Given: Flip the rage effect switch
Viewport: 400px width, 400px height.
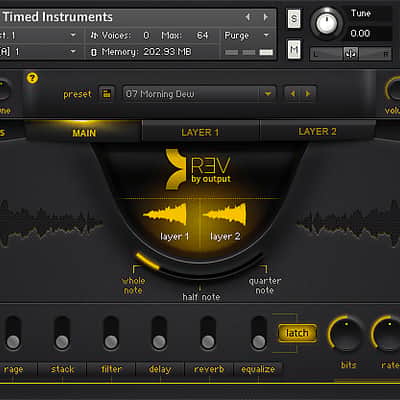Looking at the screenshot, I should coord(13,334).
